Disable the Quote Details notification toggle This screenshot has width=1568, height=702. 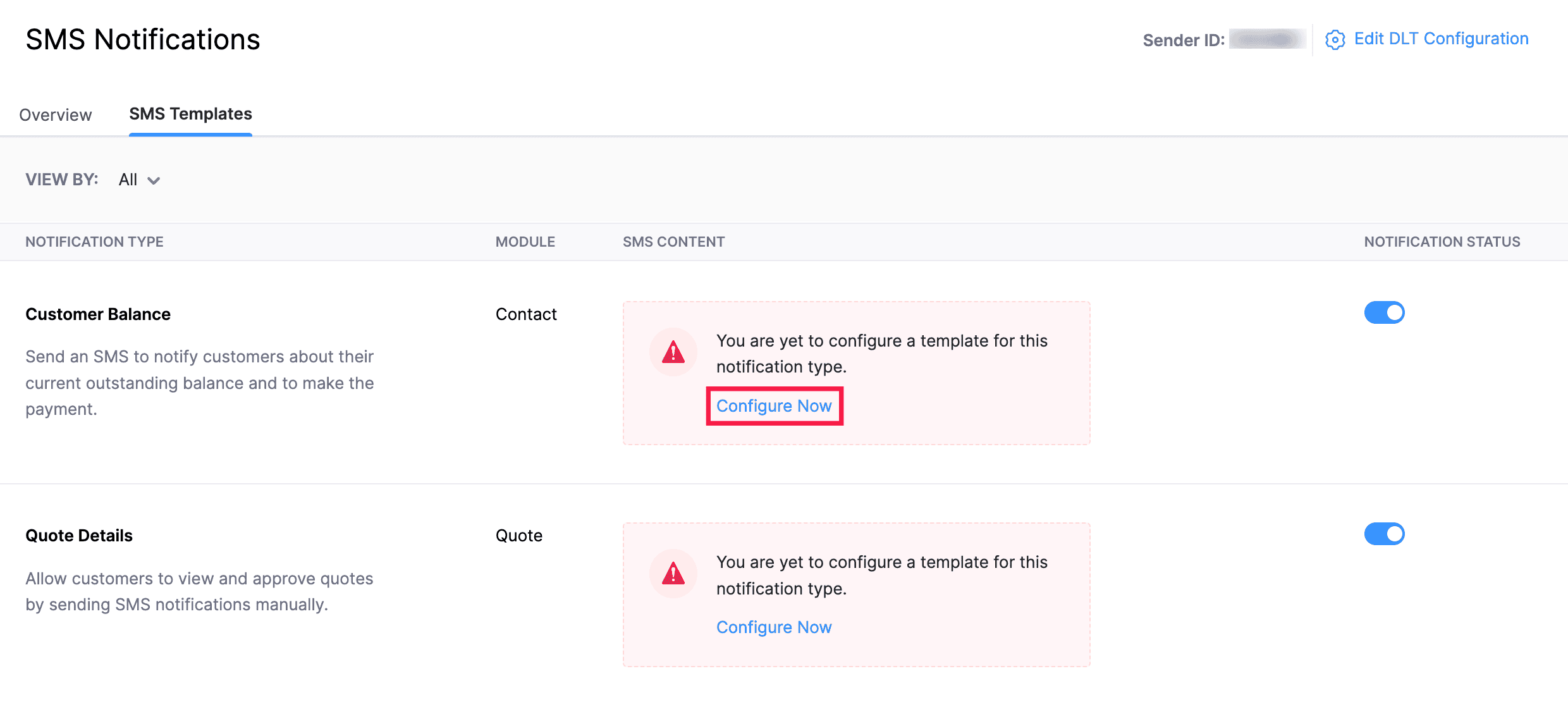[1385, 534]
